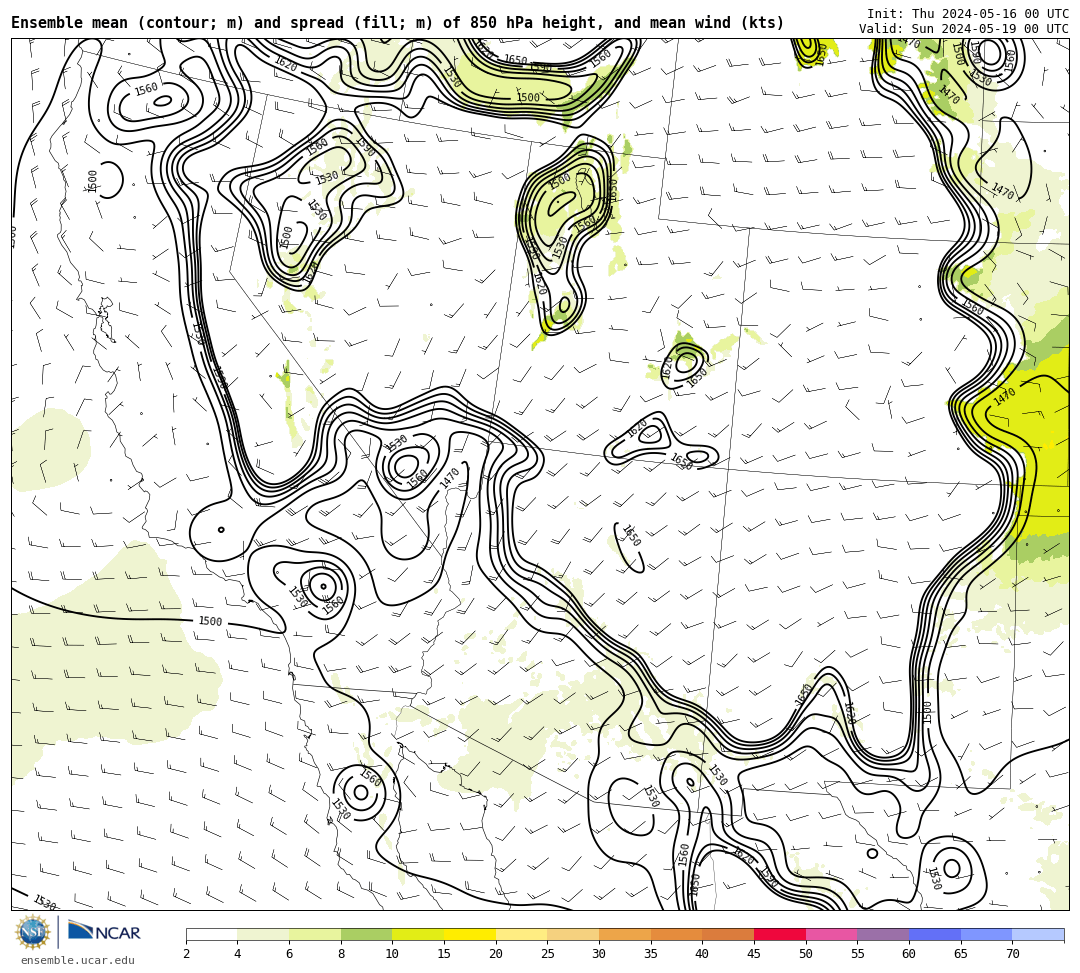Click the burnt orange 40-45 color bar segment
This screenshot has width=1080, height=973.
(x=728, y=934)
